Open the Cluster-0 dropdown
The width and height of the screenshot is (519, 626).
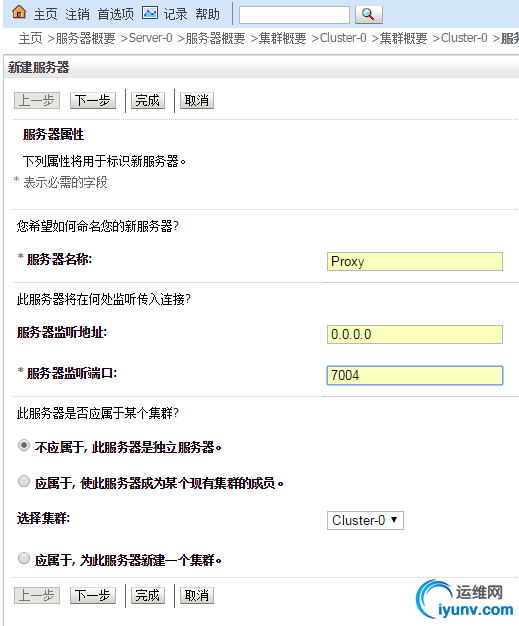(365, 520)
